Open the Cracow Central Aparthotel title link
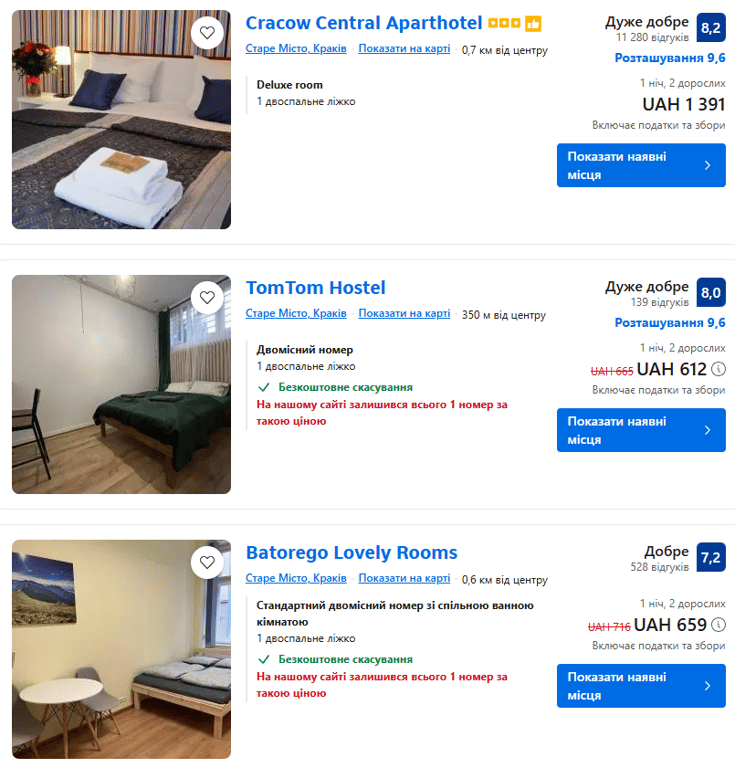Image resolution: width=735 pixels, height=768 pixels. tap(364, 23)
